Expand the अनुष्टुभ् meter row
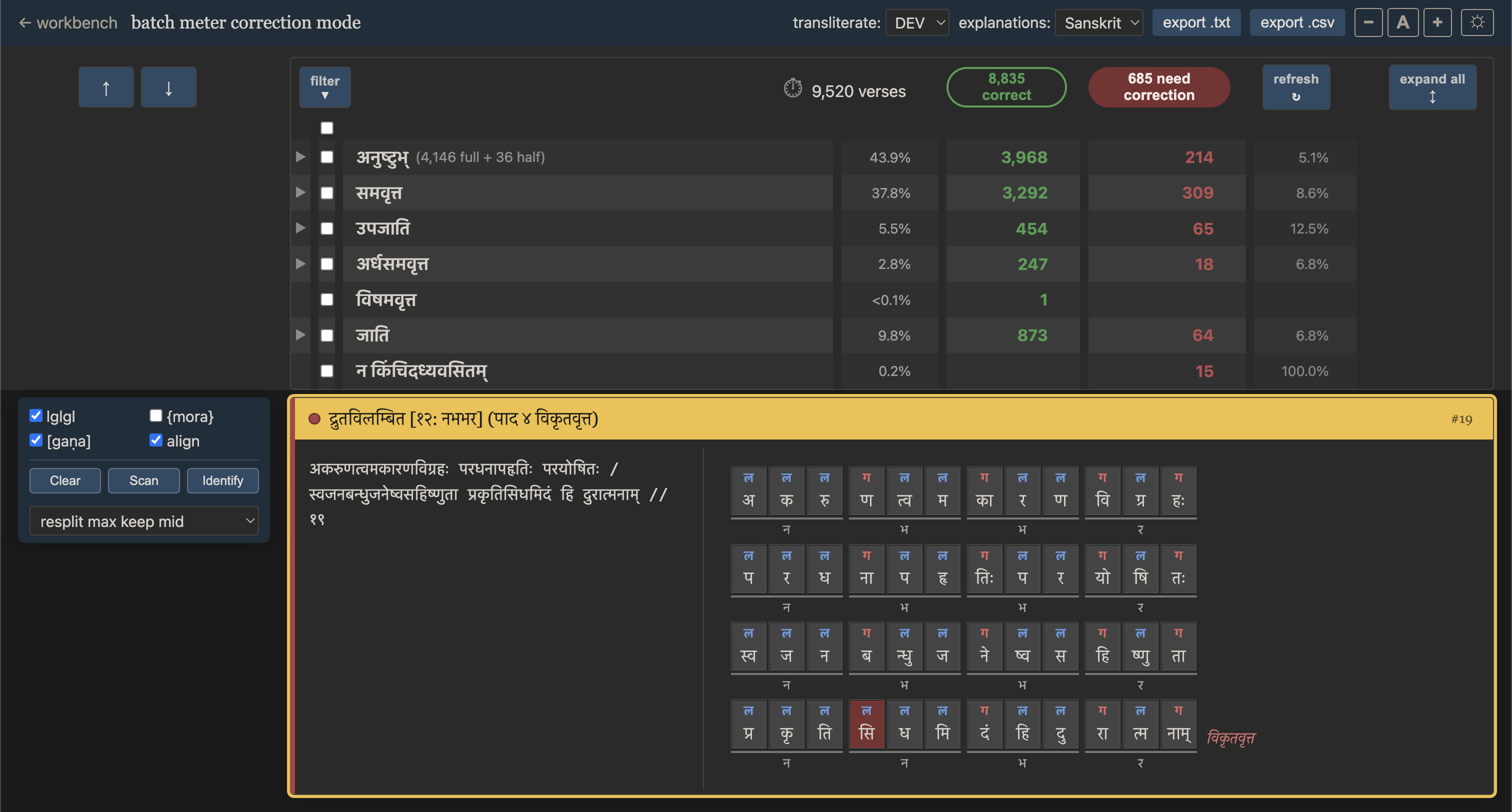Screen dimensions: 1512x812 tap(300, 157)
